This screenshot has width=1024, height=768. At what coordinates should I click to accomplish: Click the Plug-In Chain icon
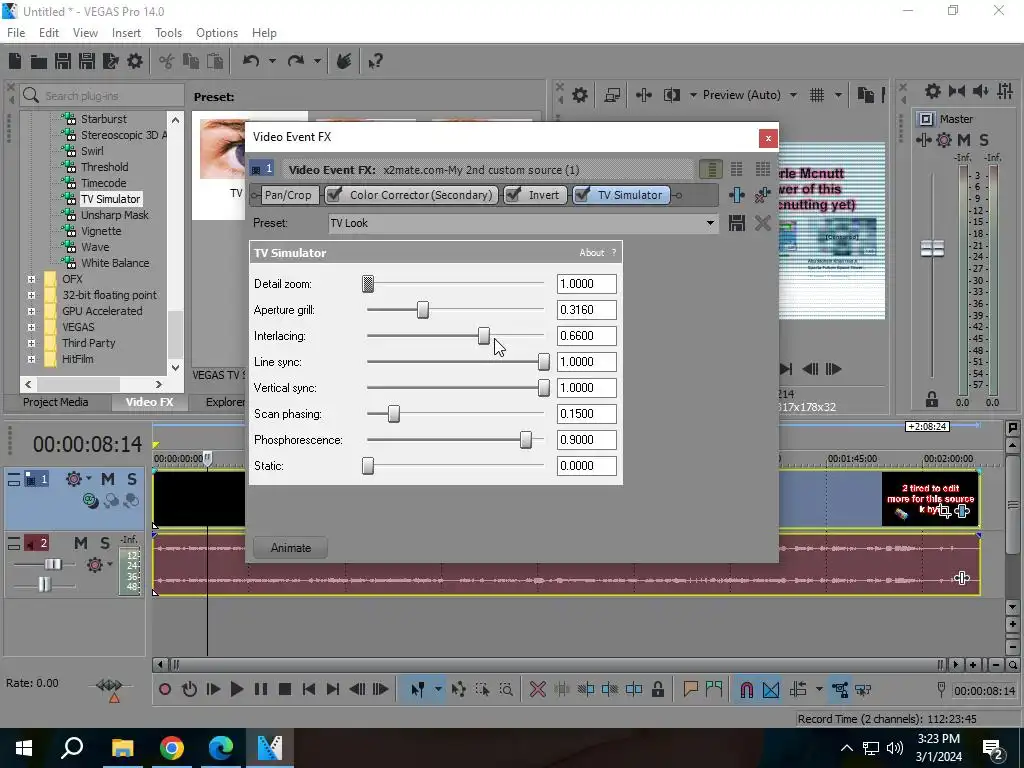pos(737,195)
